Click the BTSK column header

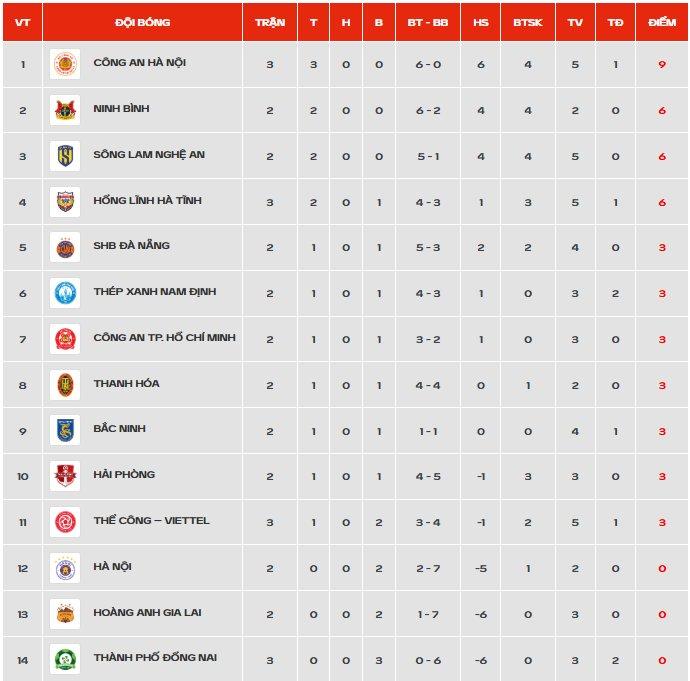tap(528, 22)
